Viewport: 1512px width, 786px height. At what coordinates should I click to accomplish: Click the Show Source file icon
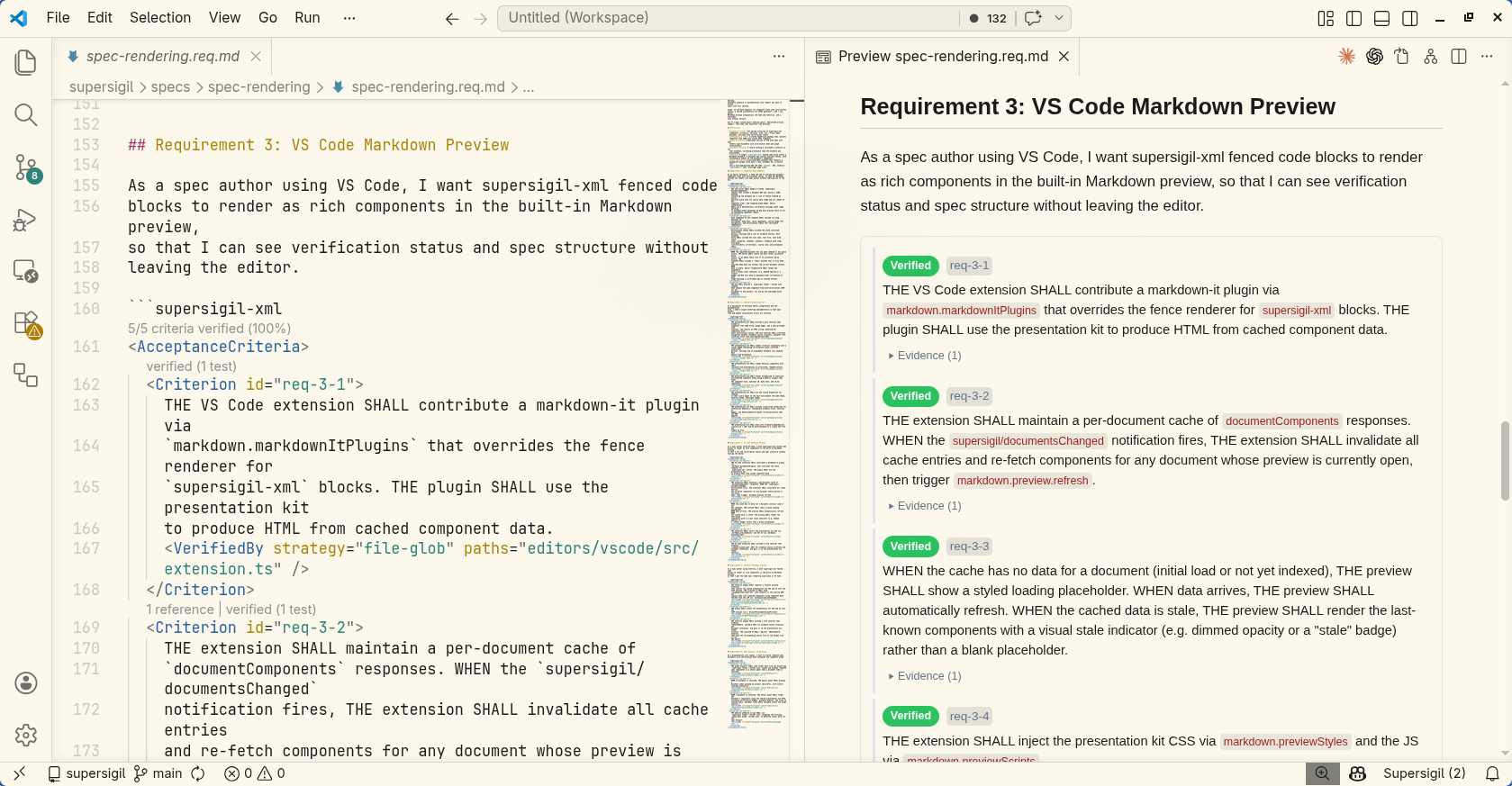point(1402,57)
